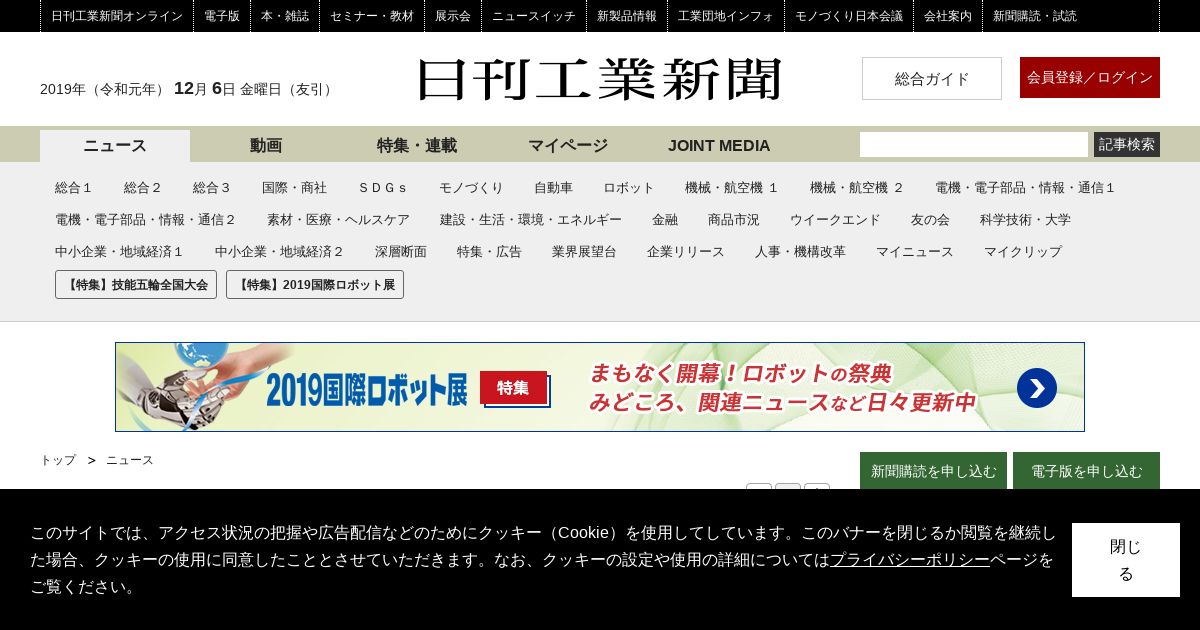This screenshot has width=1200, height=630.
Task: Click 新聞購読を申し込む button
Action: 933,471
